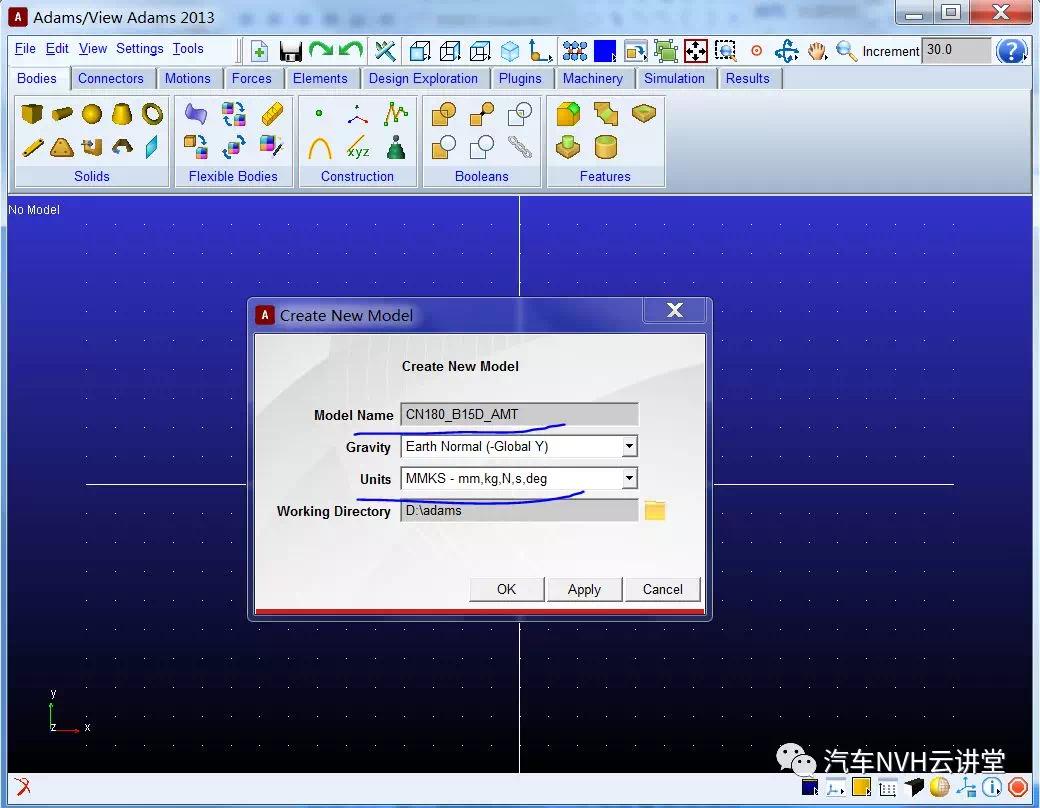The image size is (1040, 808).
Task: Select the Sphere solid tool
Action: click(x=92, y=113)
